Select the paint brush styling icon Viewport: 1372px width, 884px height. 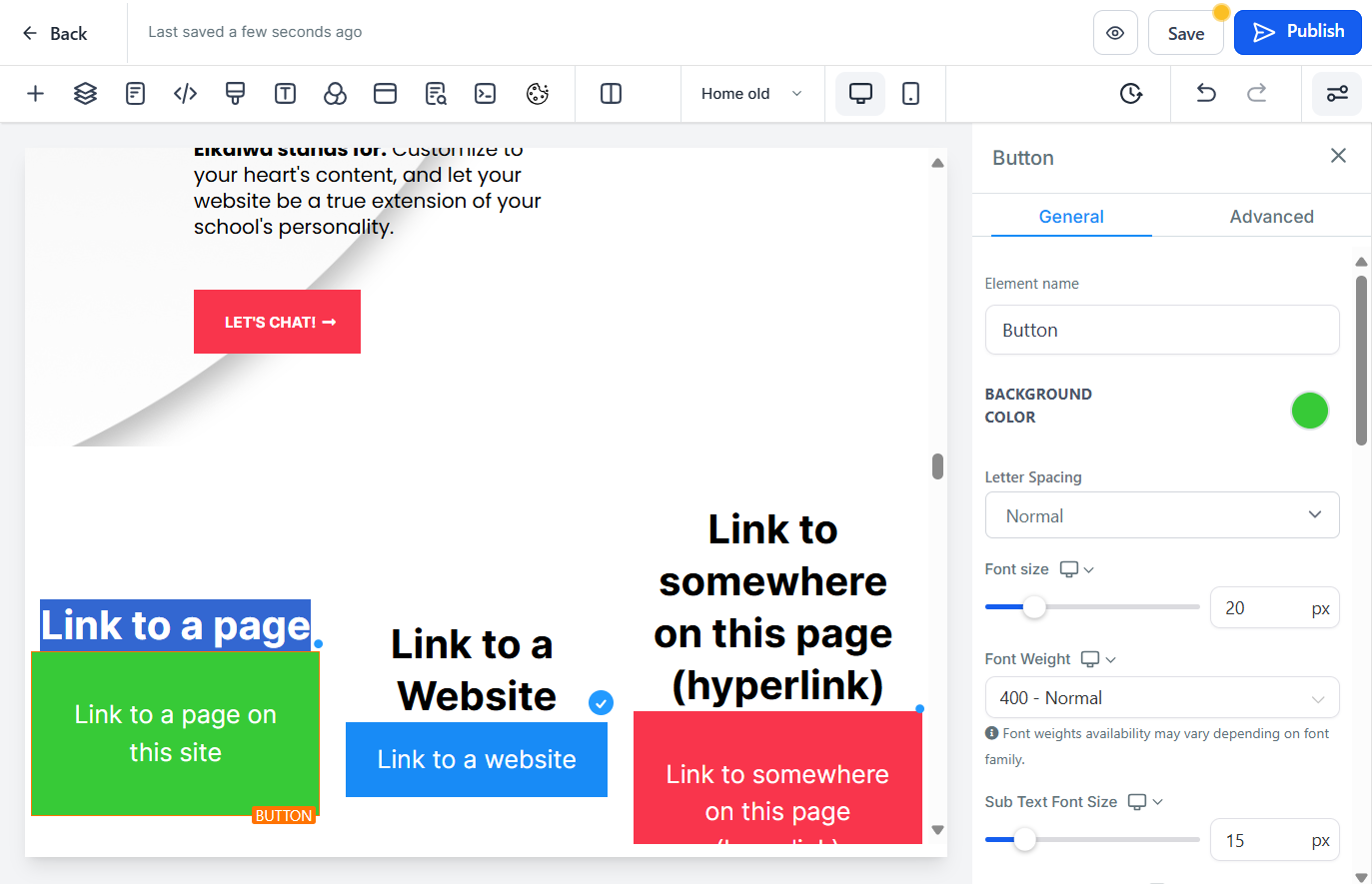(x=235, y=94)
